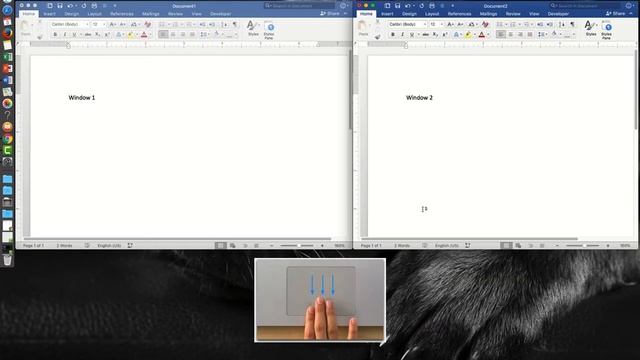Click the vertical scrollbar in Document1
The width and height of the screenshot is (640, 360).
(350, 90)
